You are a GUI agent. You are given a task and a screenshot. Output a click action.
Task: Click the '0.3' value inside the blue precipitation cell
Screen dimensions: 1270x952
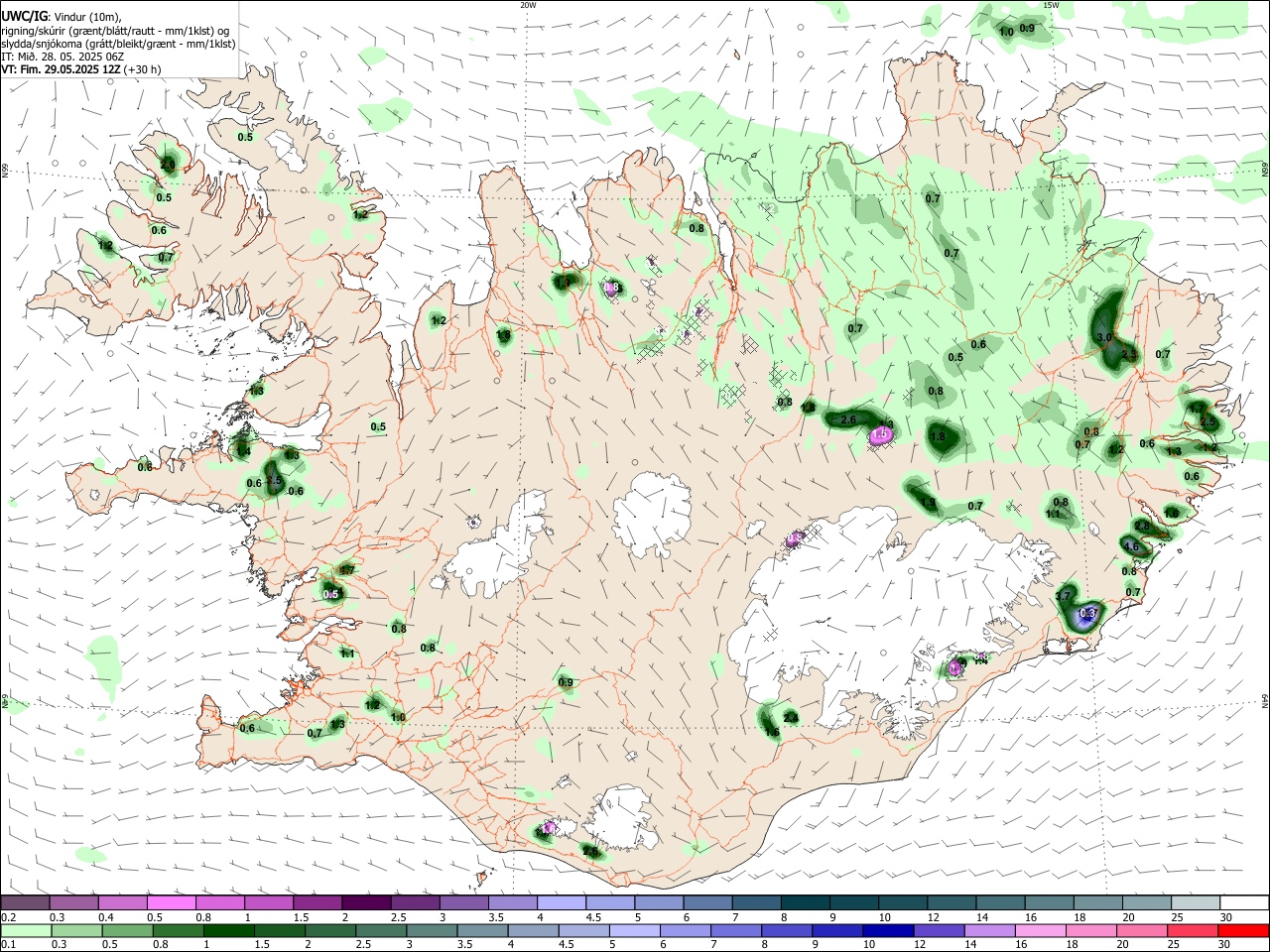point(1087,613)
